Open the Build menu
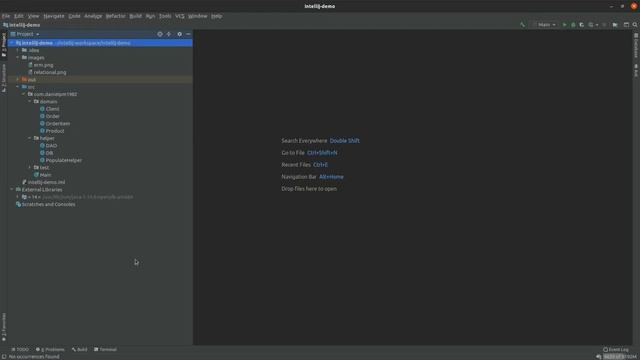Viewport: 640px width, 360px height. point(136,16)
